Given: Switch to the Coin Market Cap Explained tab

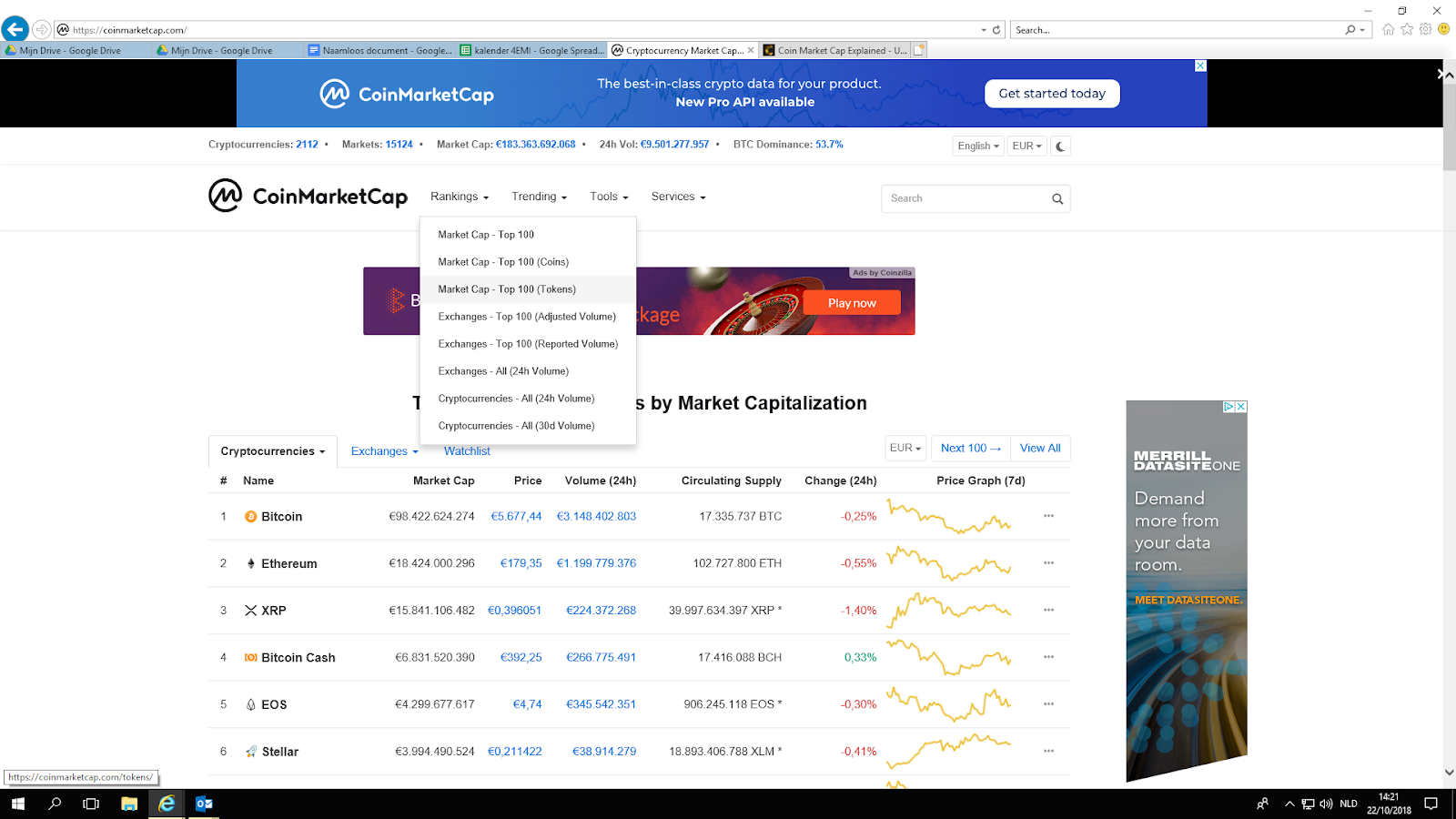Looking at the screenshot, I should click(835, 50).
